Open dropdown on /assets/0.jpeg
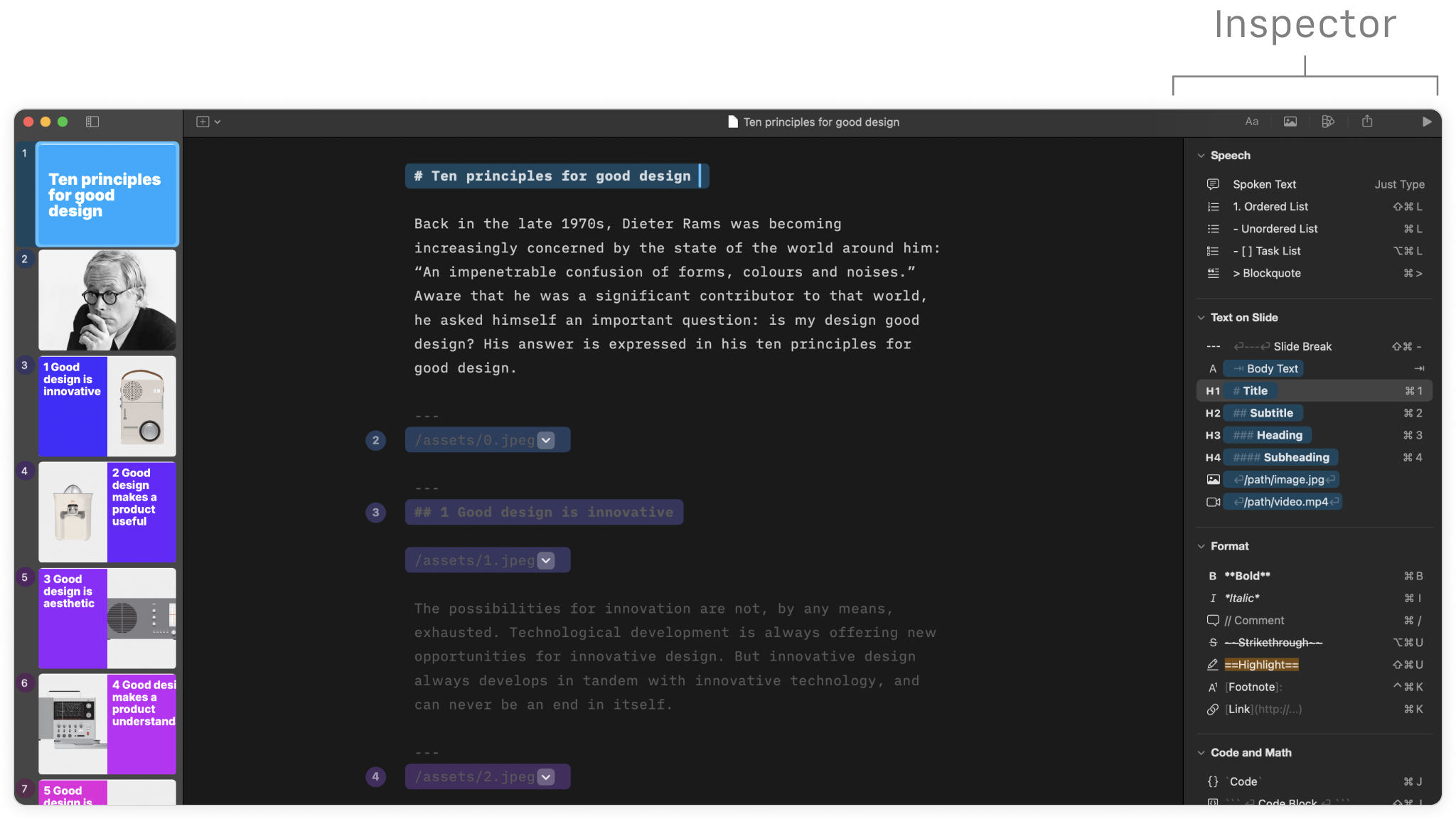The image size is (1456, 819). tap(546, 440)
